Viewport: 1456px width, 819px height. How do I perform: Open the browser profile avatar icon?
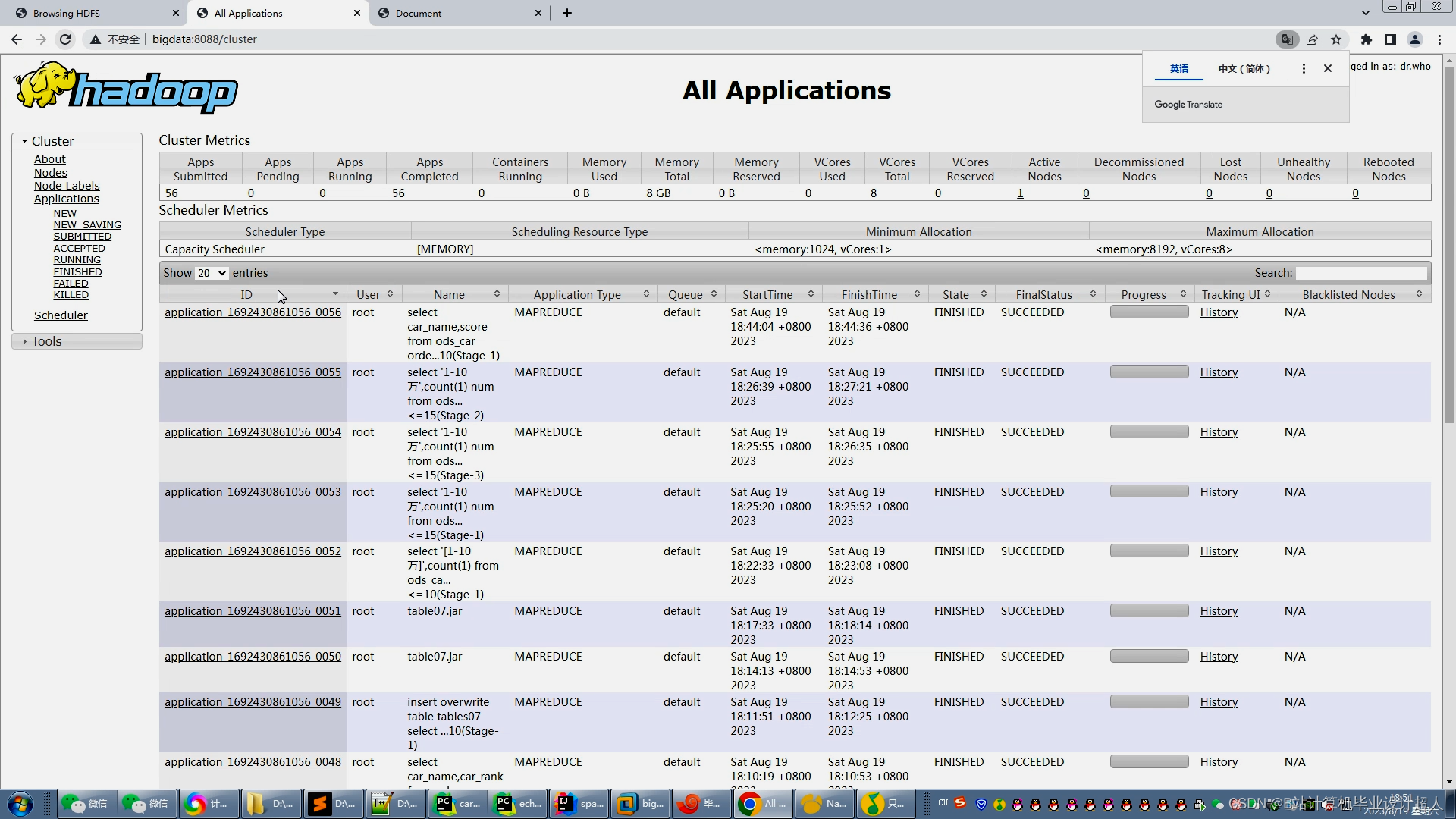click(1415, 39)
